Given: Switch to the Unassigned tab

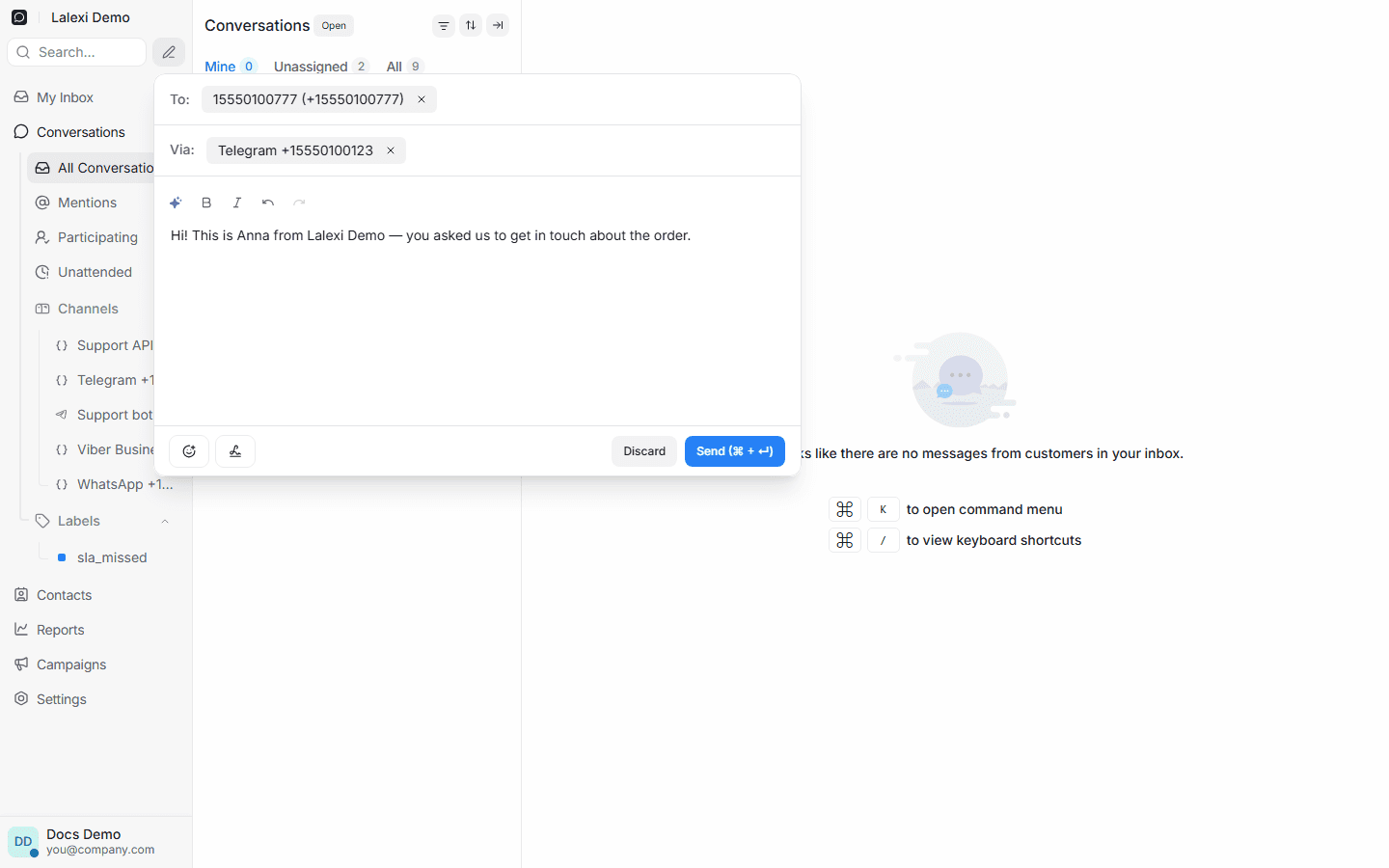Looking at the screenshot, I should point(321,67).
